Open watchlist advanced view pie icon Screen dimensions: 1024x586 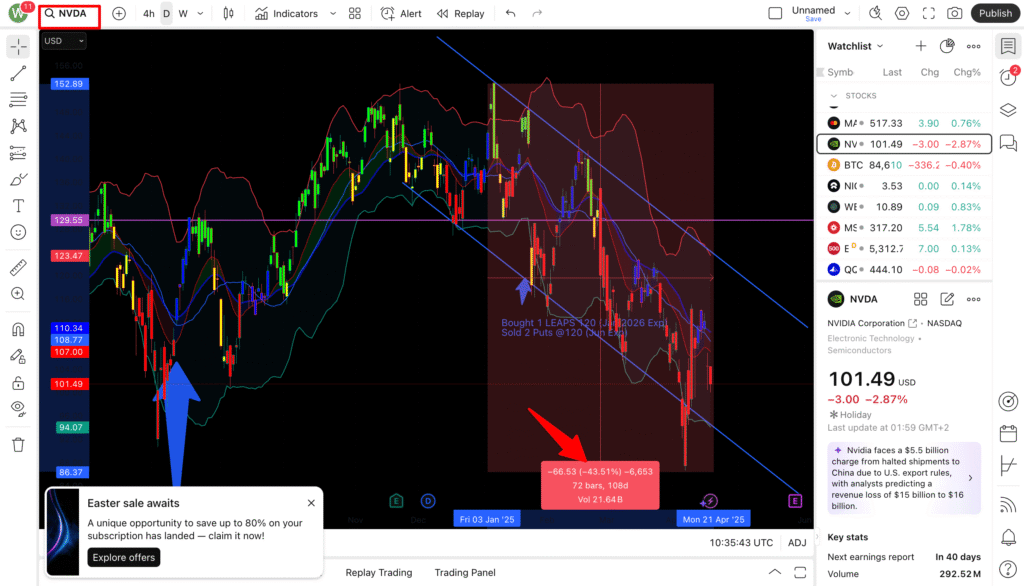[x=947, y=46]
